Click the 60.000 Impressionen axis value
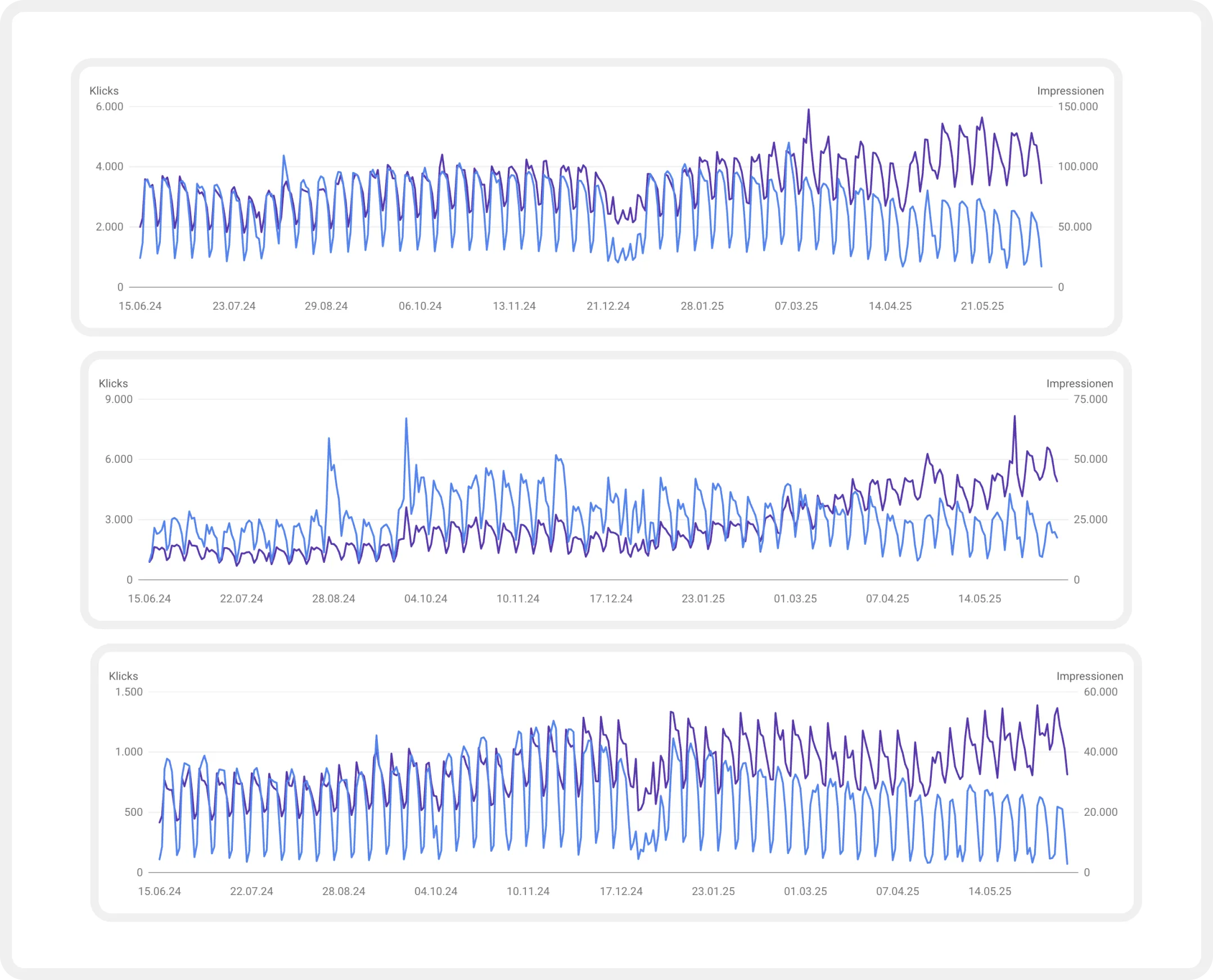 (1100, 692)
